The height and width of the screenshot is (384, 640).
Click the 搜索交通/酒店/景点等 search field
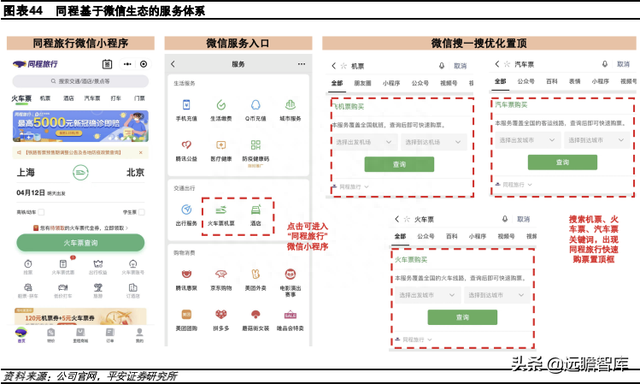[80, 81]
